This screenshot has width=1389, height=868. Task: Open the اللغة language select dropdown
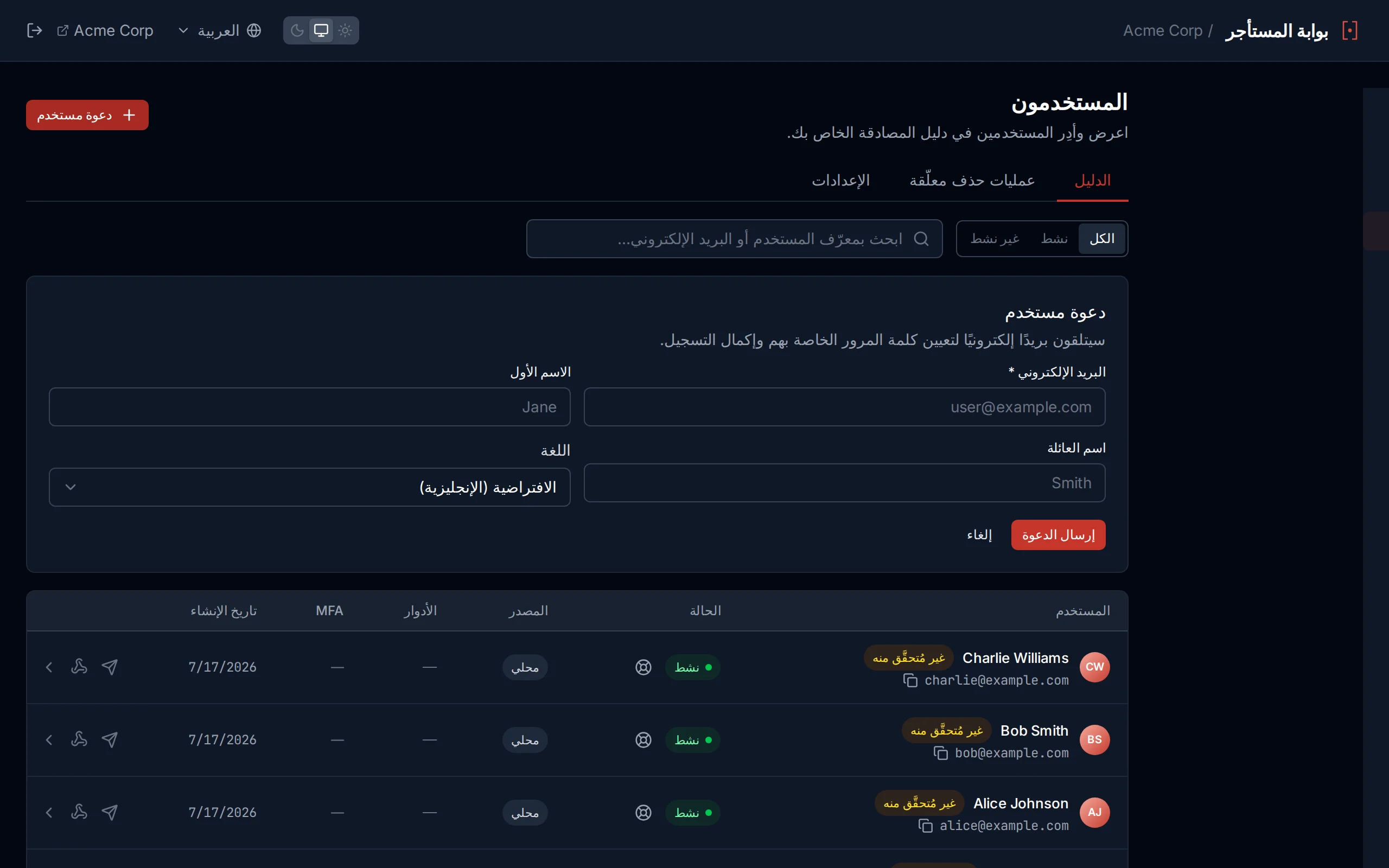tap(309, 487)
